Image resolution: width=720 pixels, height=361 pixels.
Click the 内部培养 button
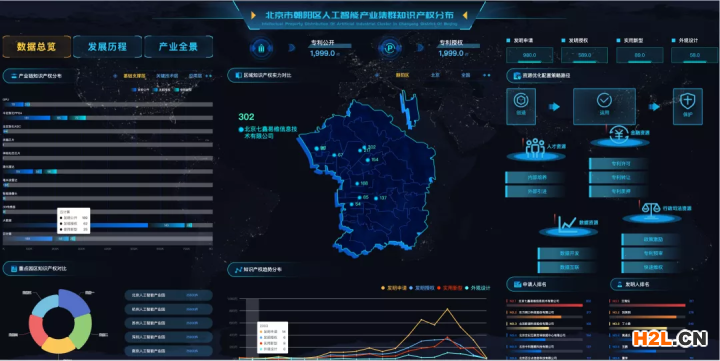pyautogui.click(x=535, y=178)
